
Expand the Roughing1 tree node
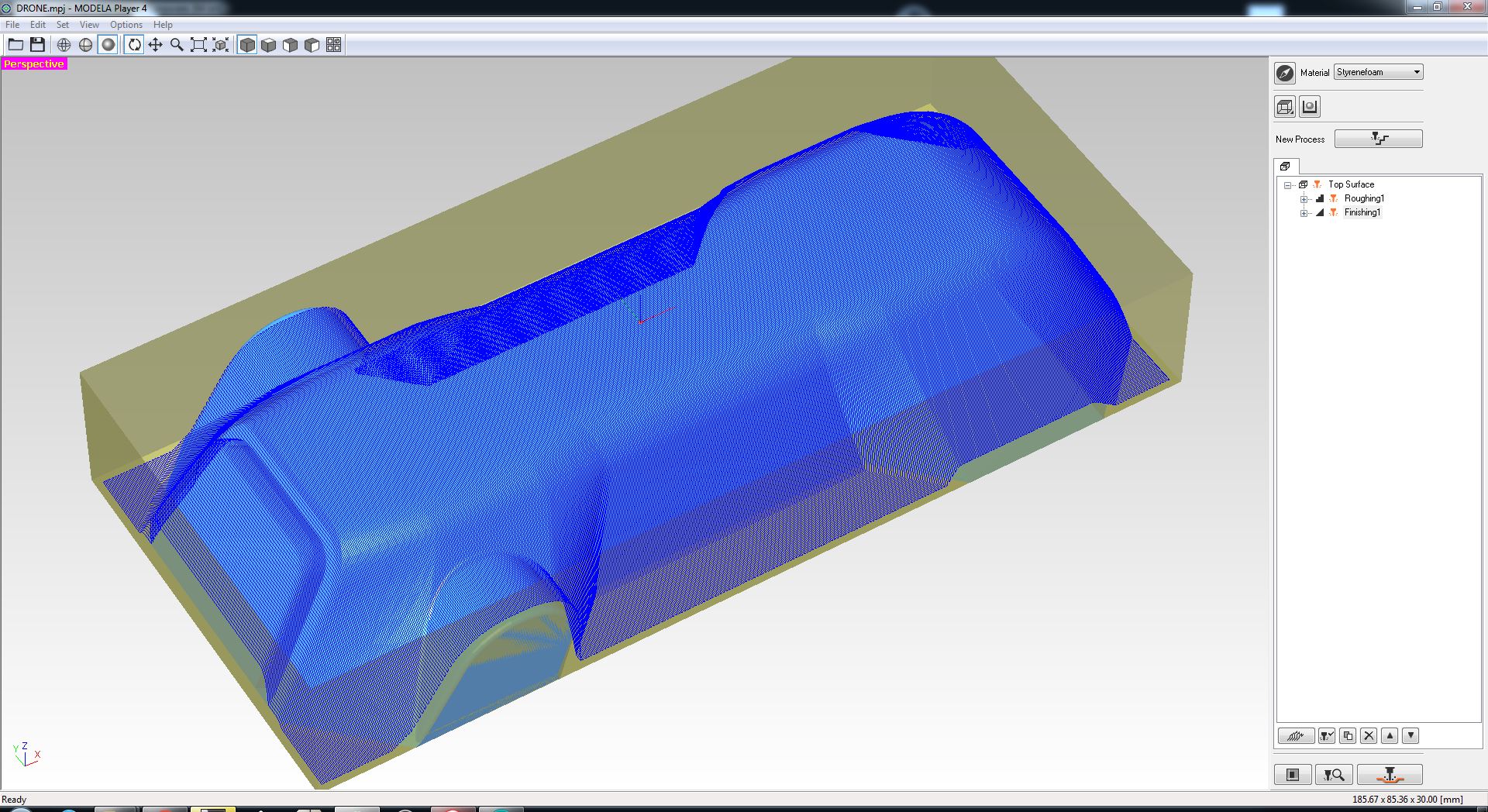1304,199
